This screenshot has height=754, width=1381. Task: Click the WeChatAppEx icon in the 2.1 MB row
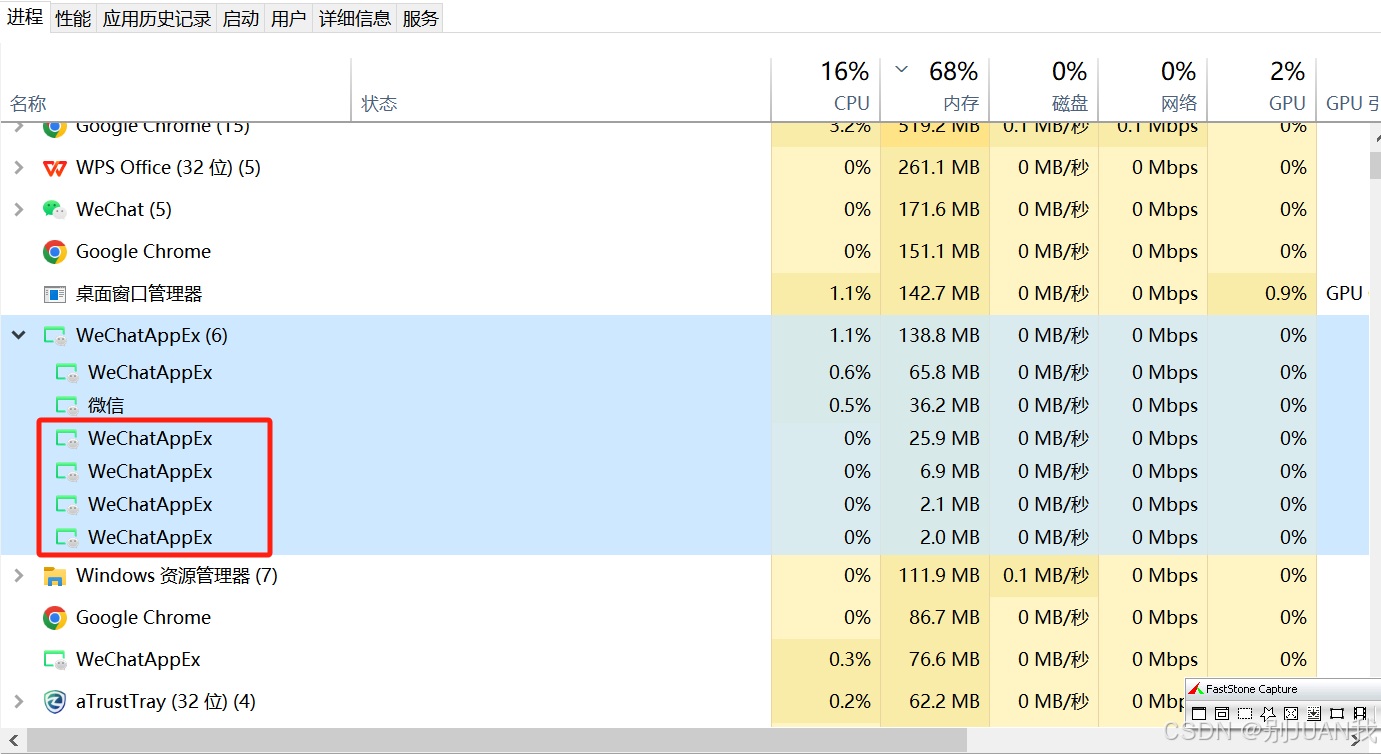(x=67, y=505)
